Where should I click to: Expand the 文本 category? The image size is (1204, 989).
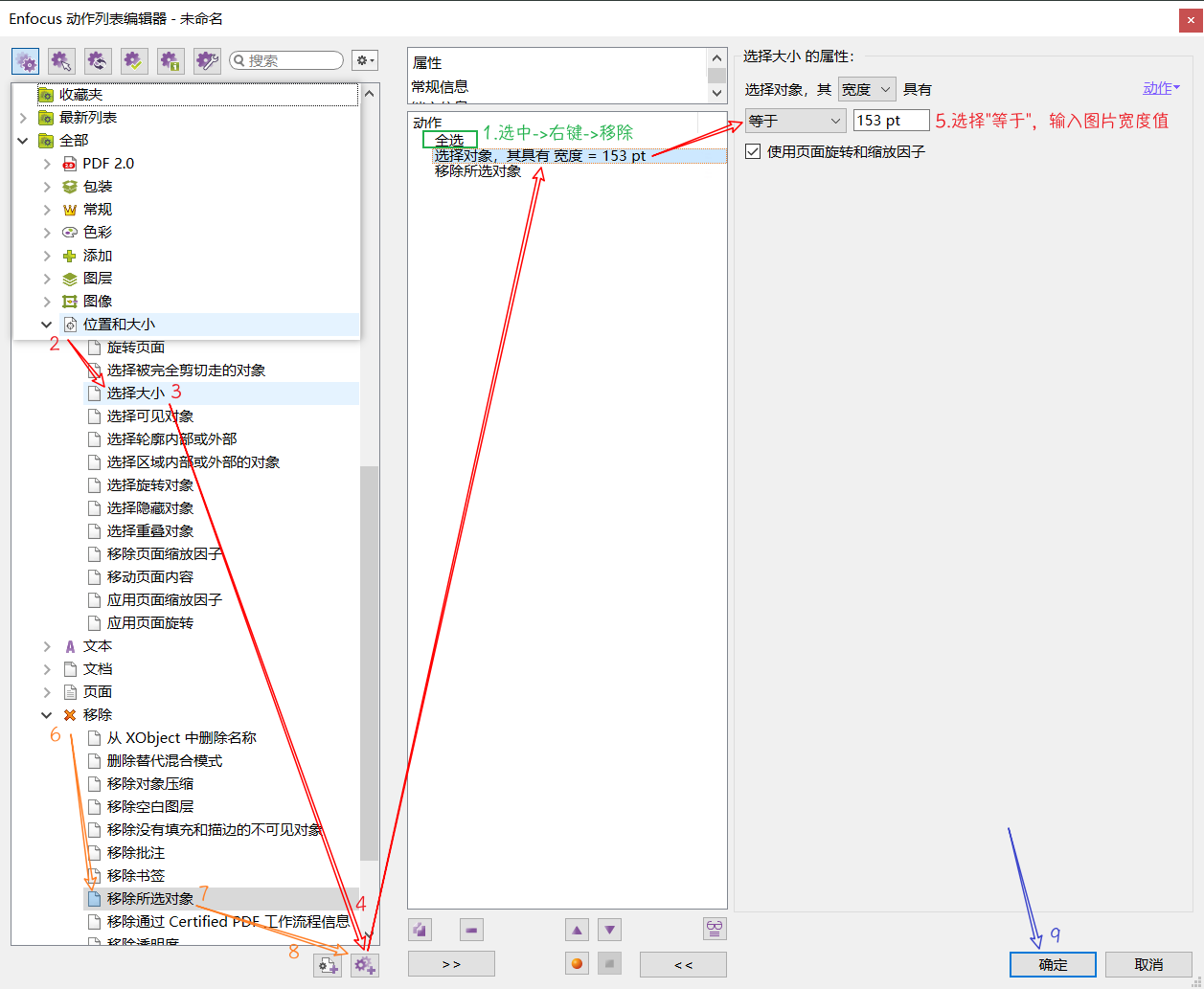coord(47,646)
